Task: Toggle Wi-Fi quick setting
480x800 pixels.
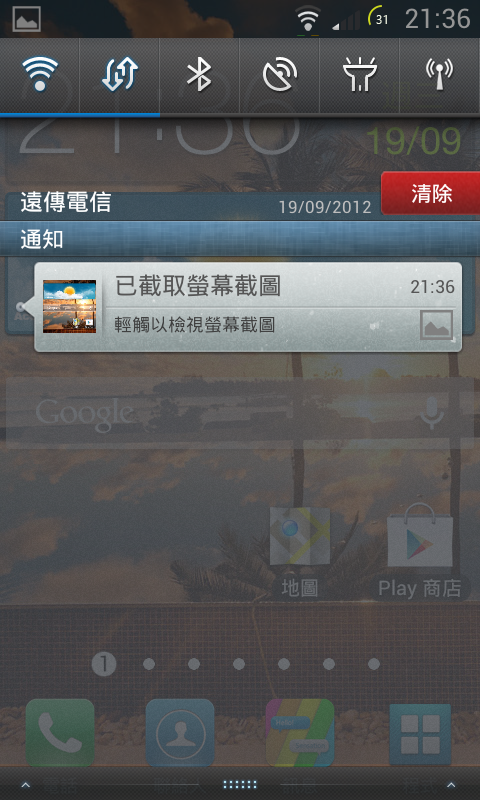Action: [40, 75]
